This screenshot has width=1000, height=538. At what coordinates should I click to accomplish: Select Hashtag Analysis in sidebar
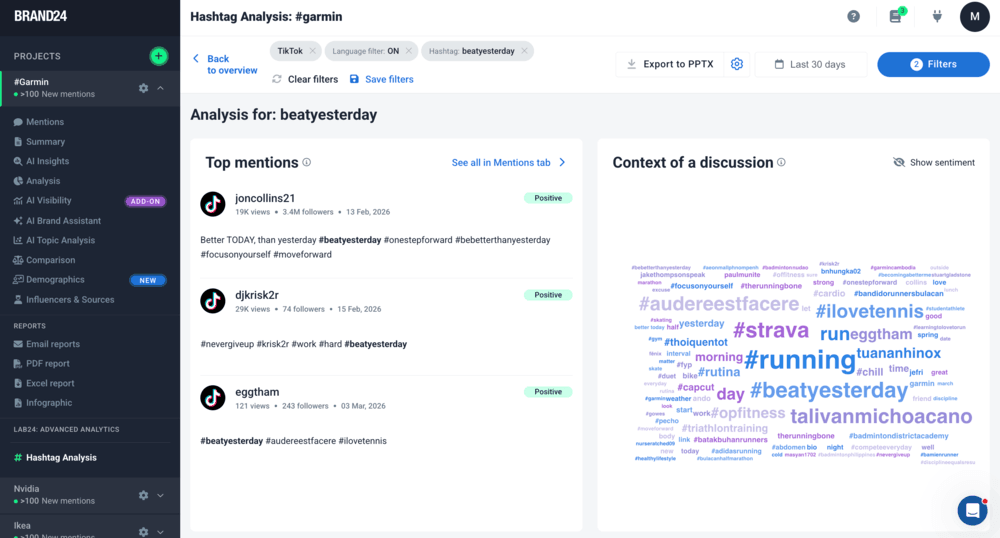(61, 457)
